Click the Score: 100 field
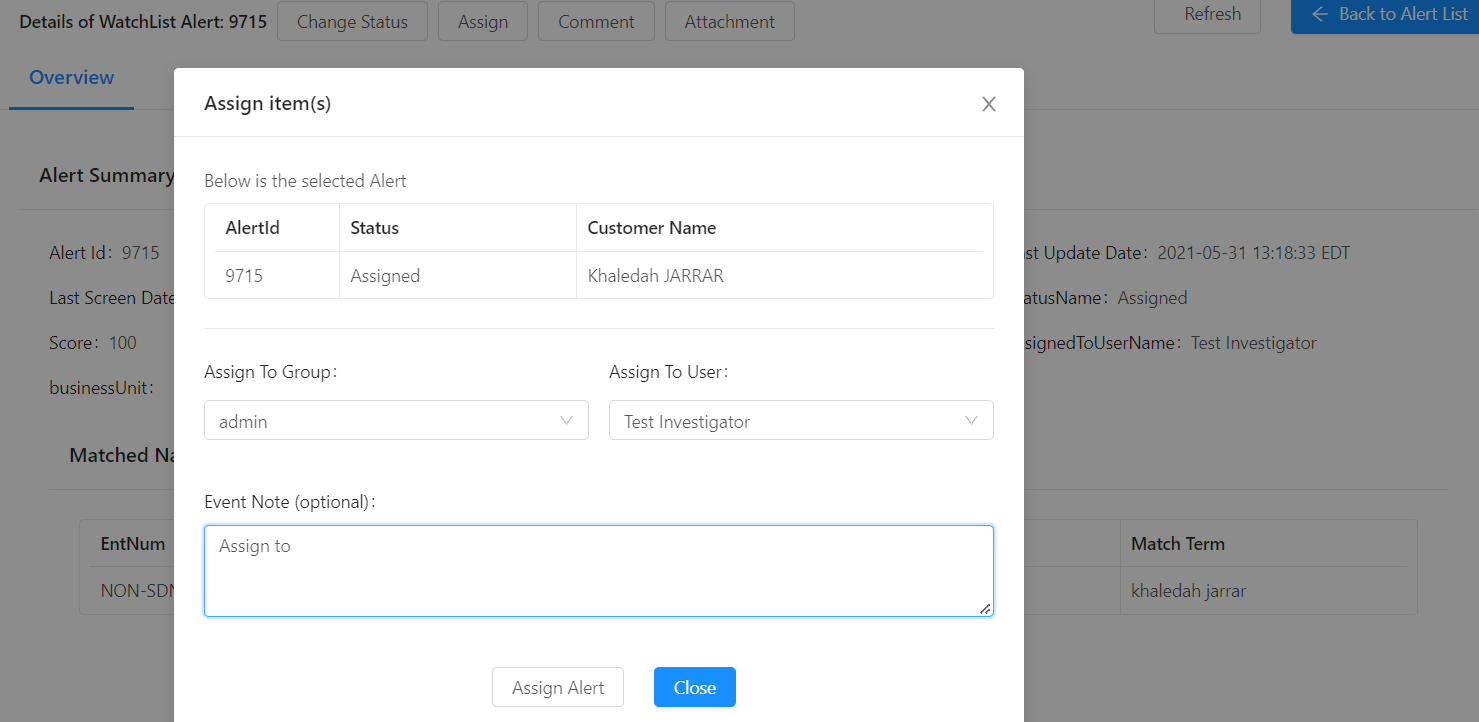The width and height of the screenshot is (1479, 722). 93,343
